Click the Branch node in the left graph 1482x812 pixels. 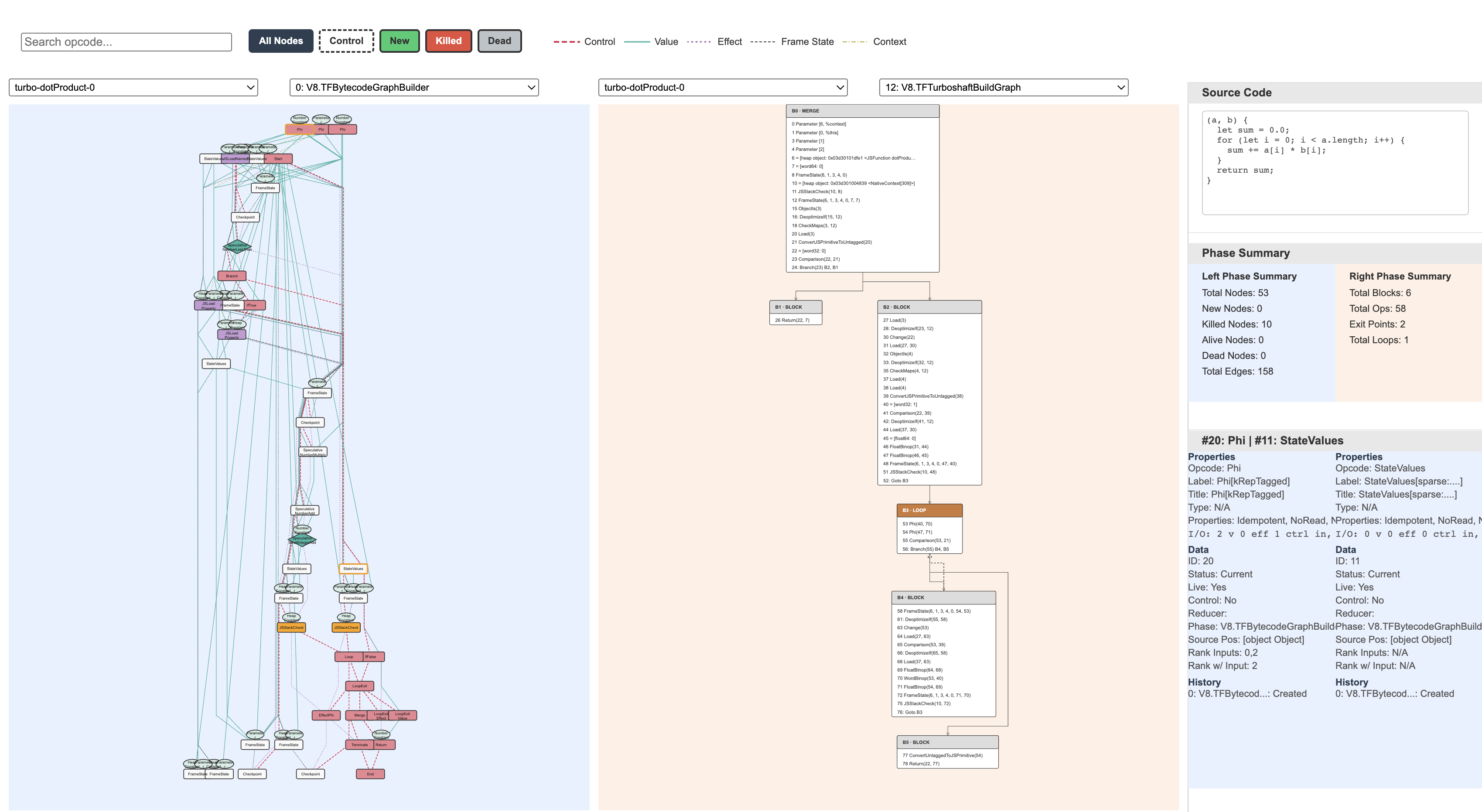(232, 276)
